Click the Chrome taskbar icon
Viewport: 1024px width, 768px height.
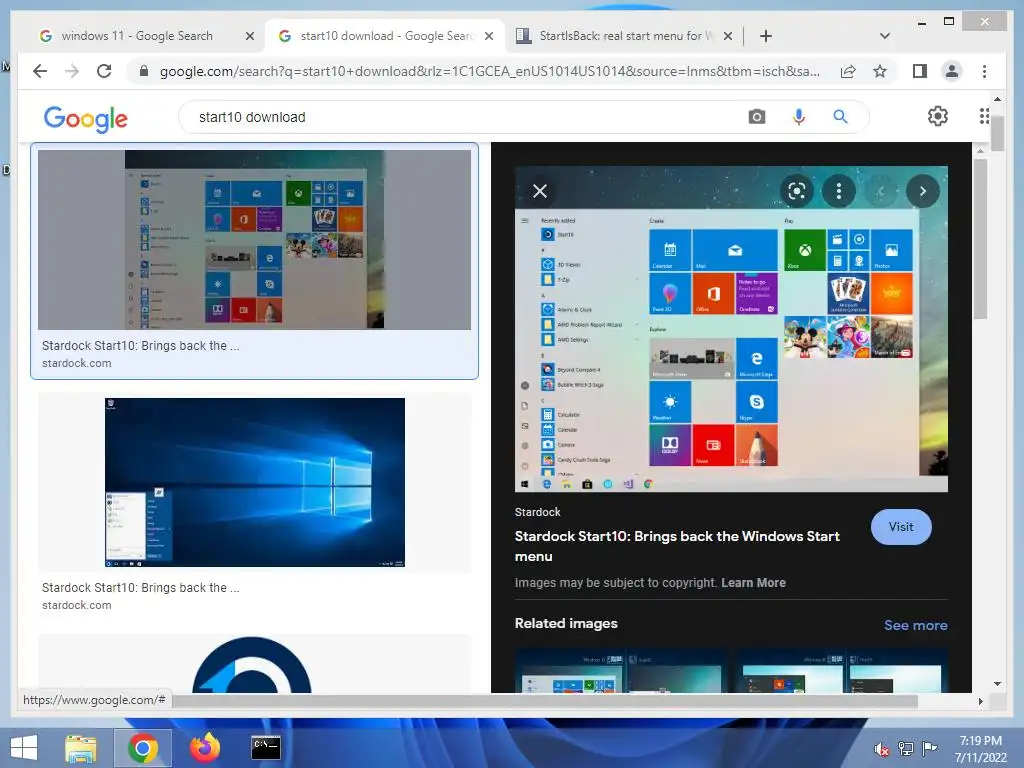point(143,748)
